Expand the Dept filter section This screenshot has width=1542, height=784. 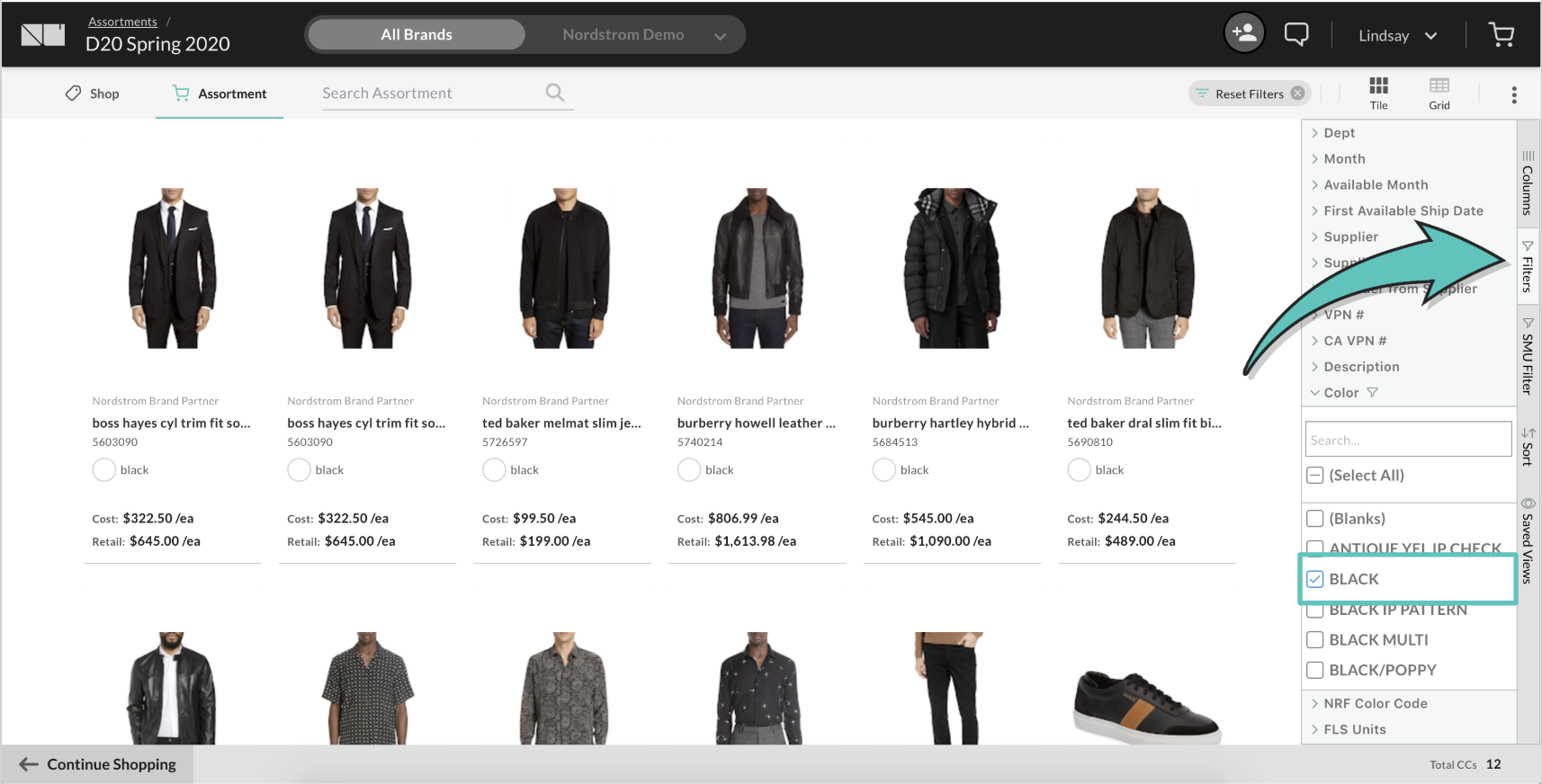[x=1338, y=133]
